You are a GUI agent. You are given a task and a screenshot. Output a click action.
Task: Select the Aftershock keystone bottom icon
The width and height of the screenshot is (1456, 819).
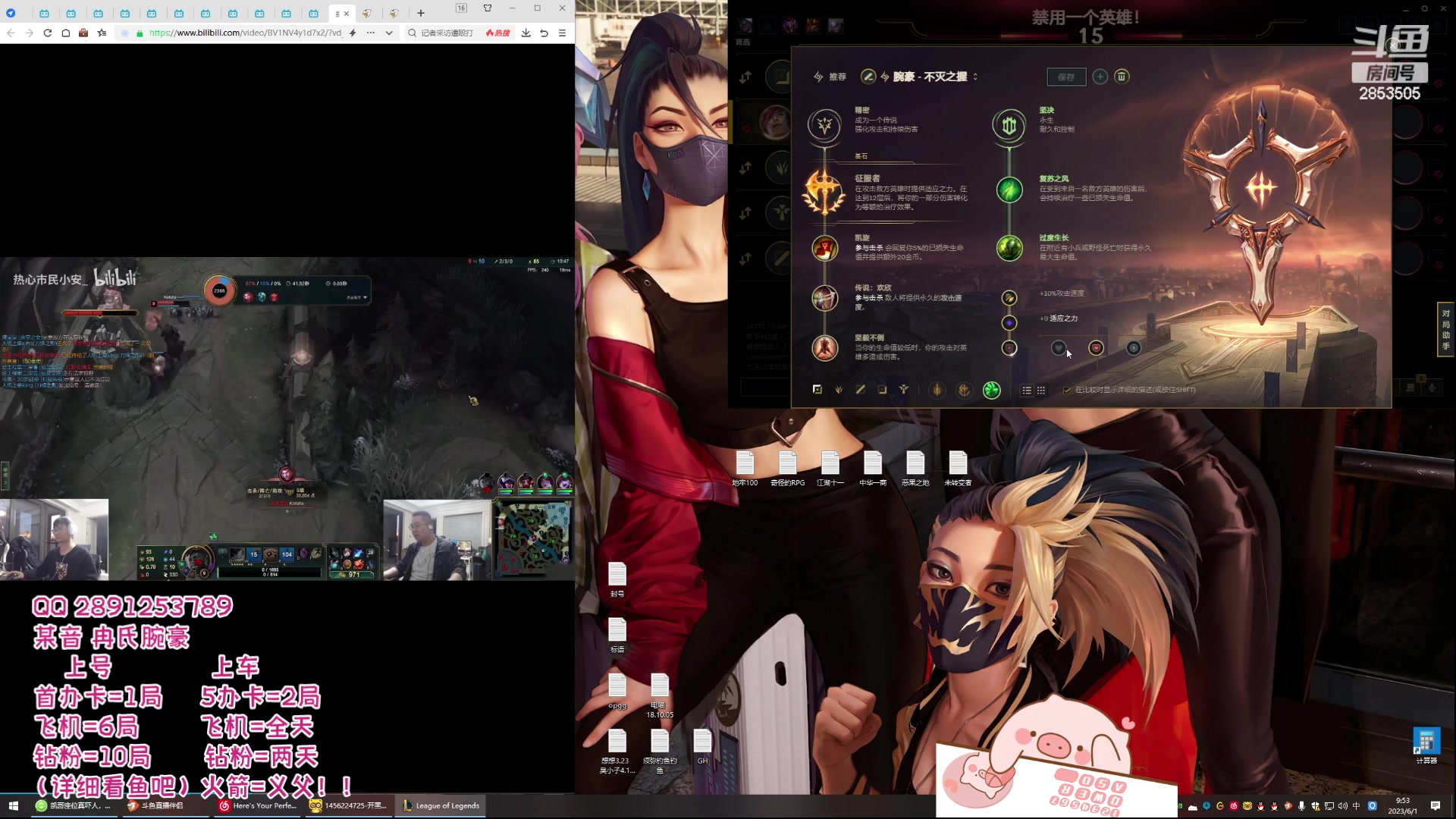coord(964,390)
